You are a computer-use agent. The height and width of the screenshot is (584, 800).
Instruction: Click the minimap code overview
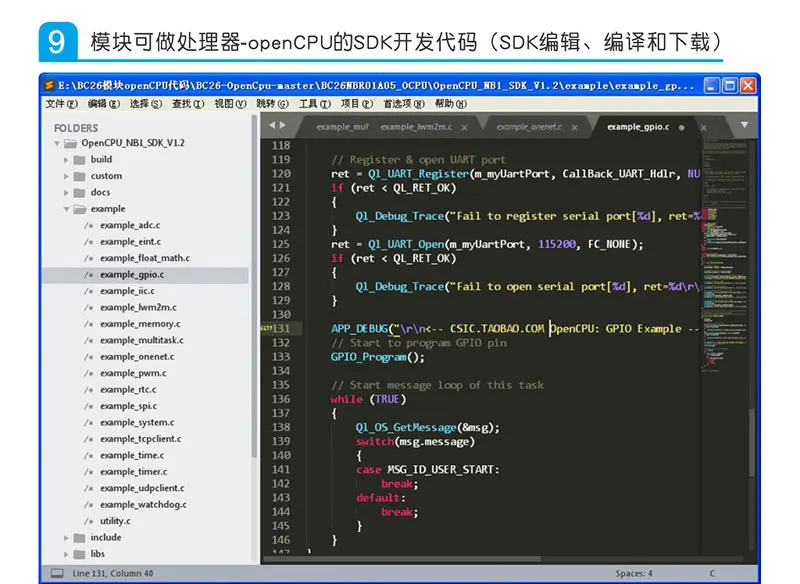724,255
